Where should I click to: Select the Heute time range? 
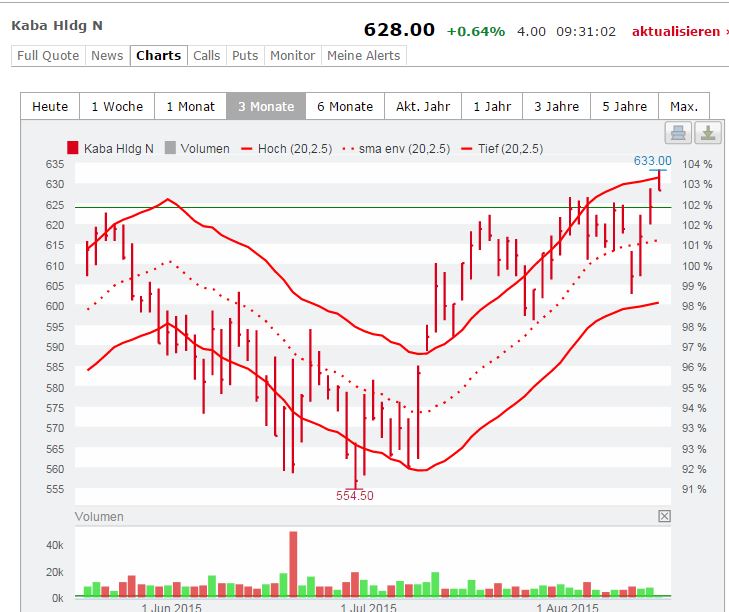click(50, 107)
